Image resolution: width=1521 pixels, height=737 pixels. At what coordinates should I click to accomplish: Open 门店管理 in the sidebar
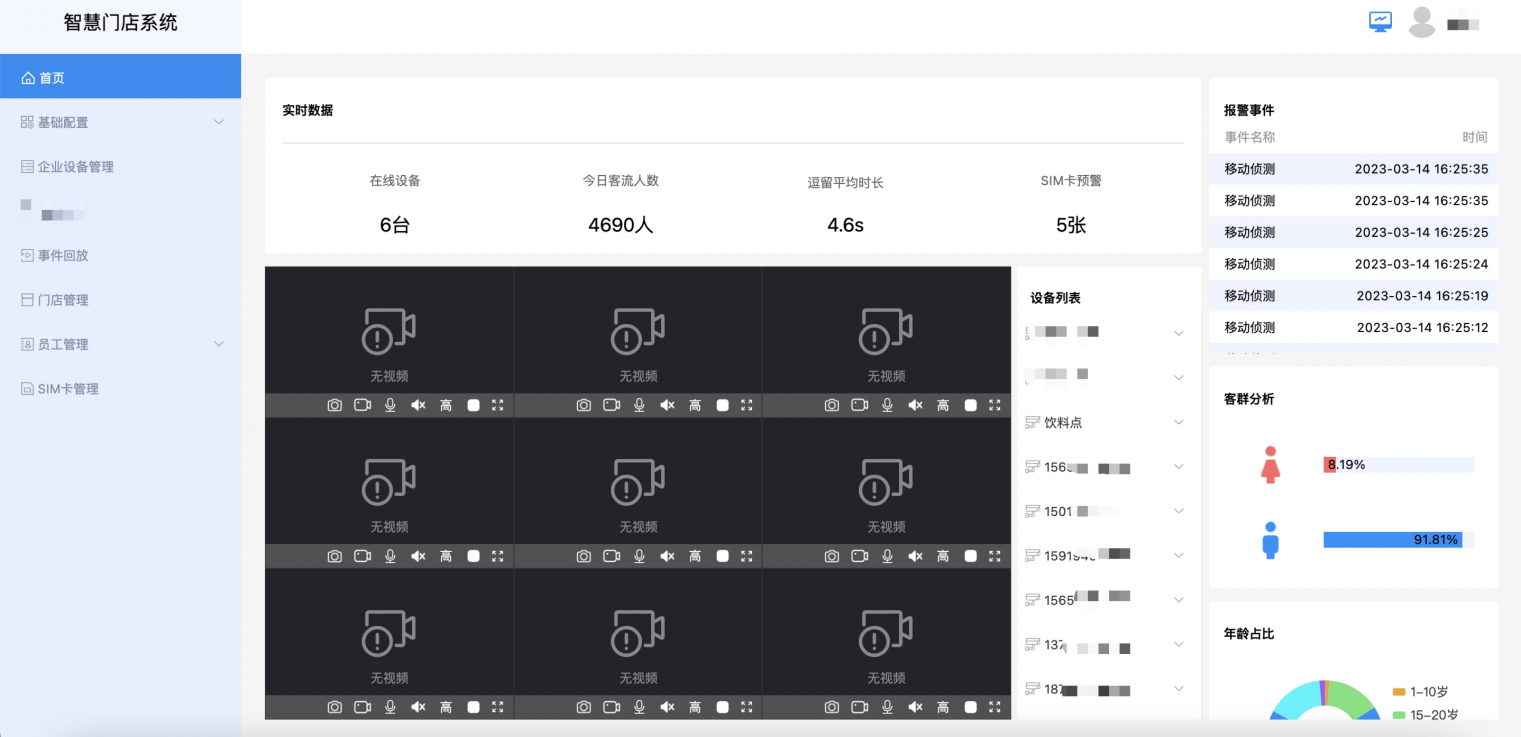120,300
